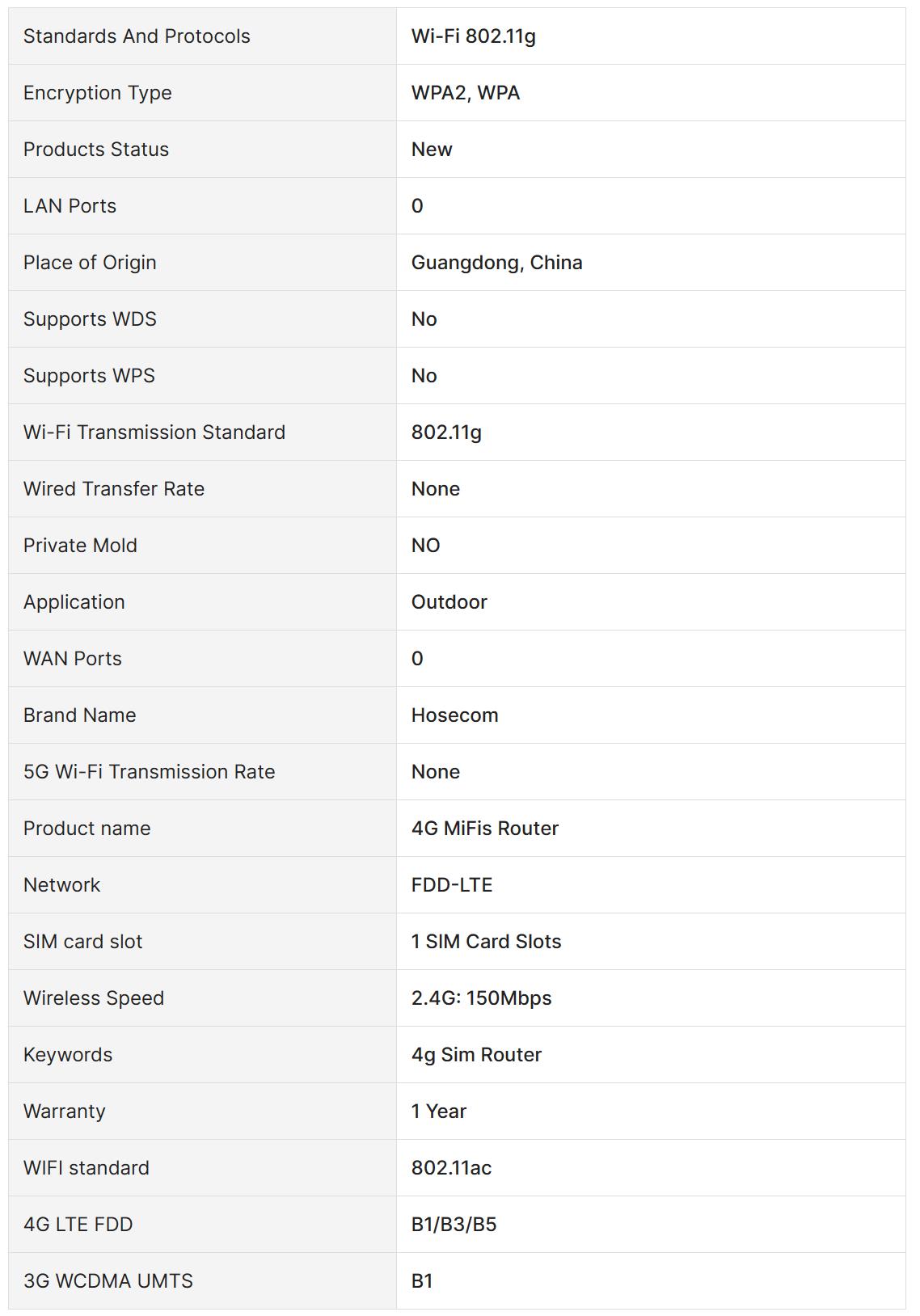The width and height of the screenshot is (920, 1316).
Task: Click the "B1/B3/B5" LTE band value
Action: (454, 1225)
